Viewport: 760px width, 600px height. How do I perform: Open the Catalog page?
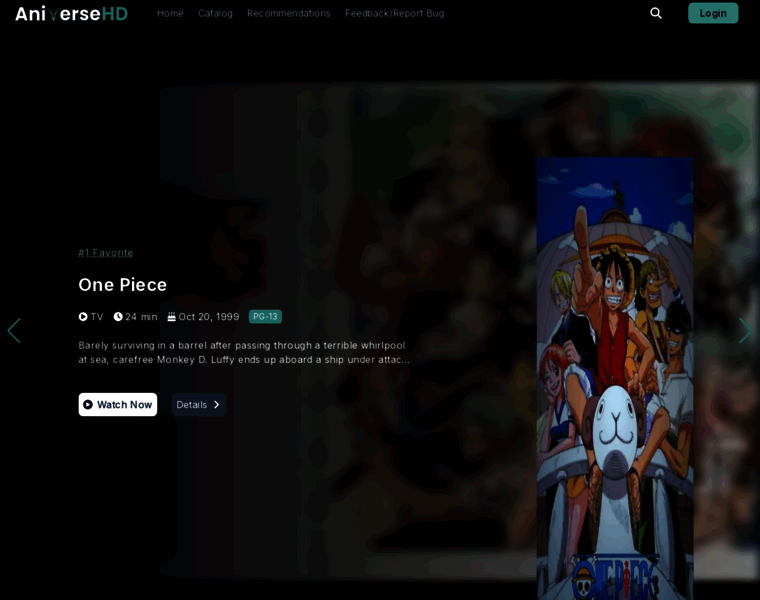pyautogui.click(x=215, y=14)
